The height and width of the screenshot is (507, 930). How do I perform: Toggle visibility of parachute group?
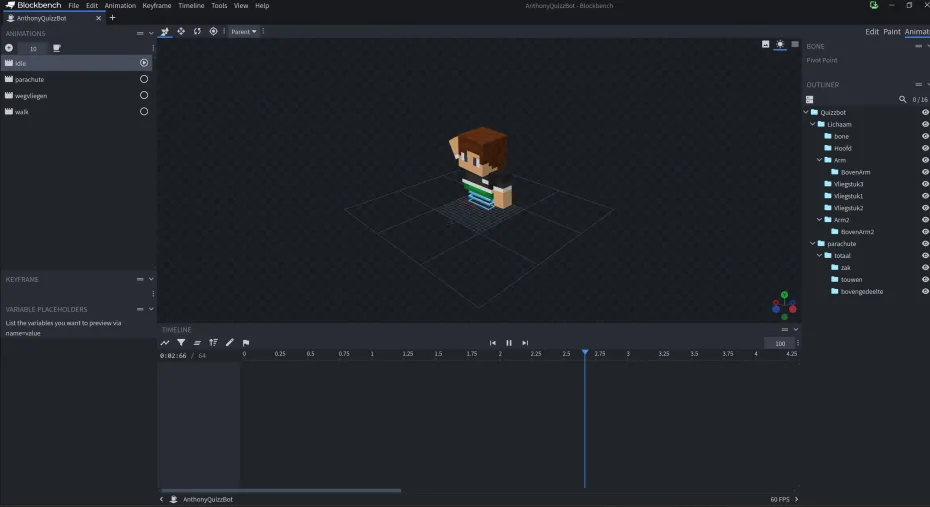[925, 244]
